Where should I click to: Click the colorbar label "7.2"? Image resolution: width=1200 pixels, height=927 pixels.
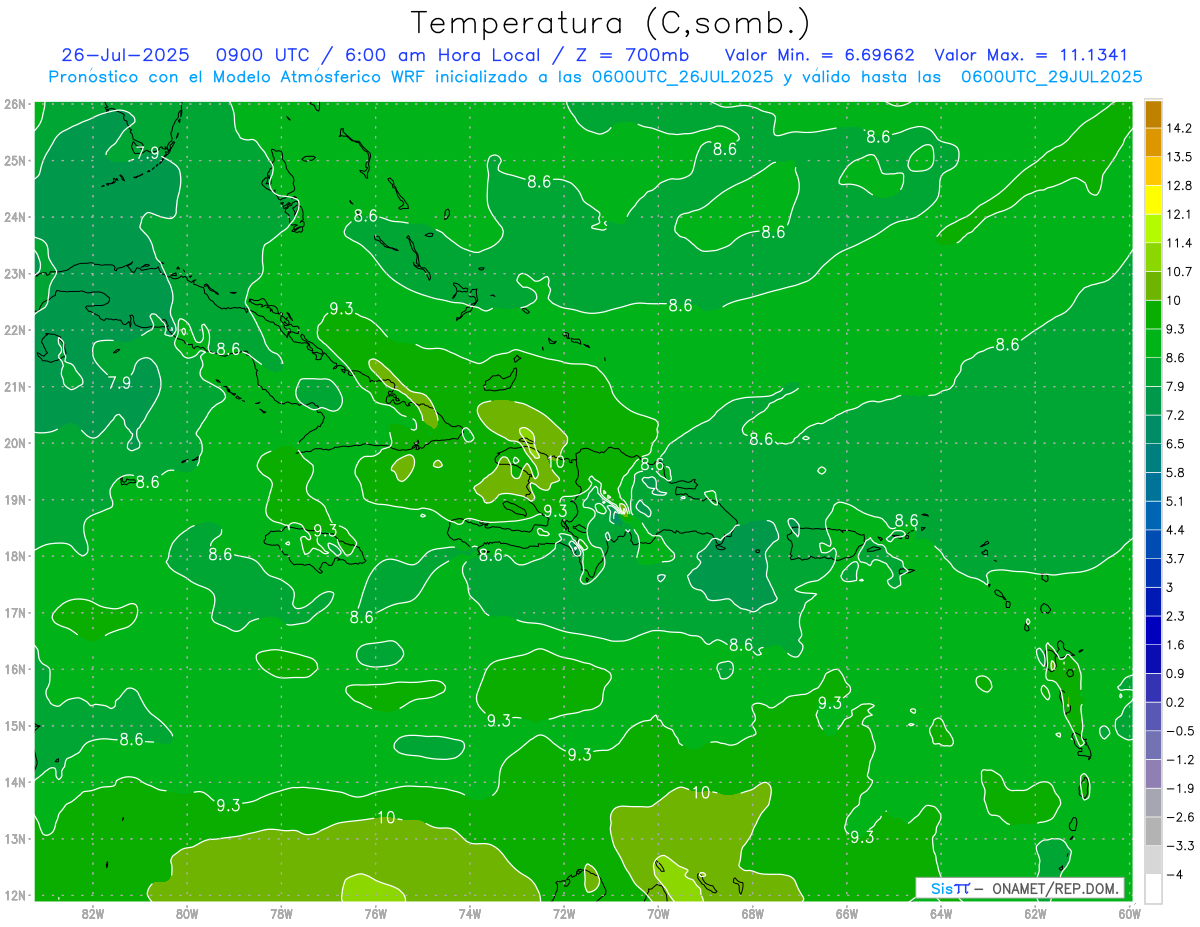[1175, 415]
